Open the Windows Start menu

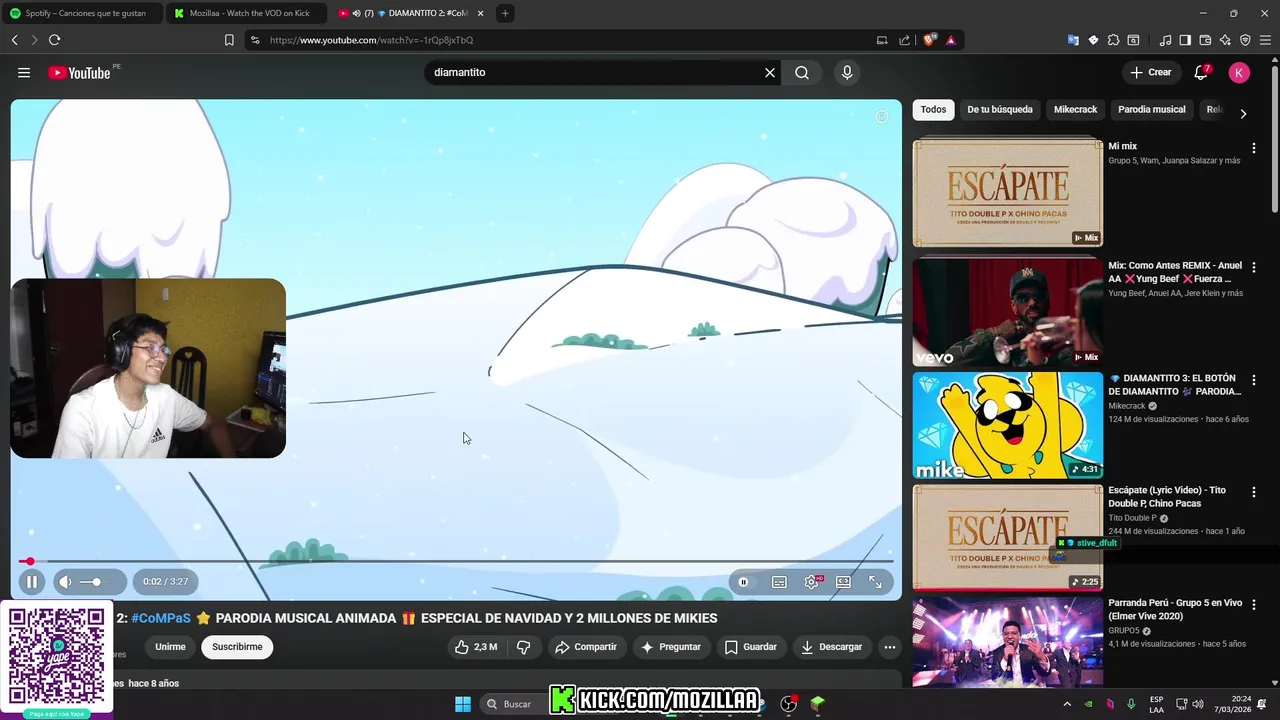(463, 704)
